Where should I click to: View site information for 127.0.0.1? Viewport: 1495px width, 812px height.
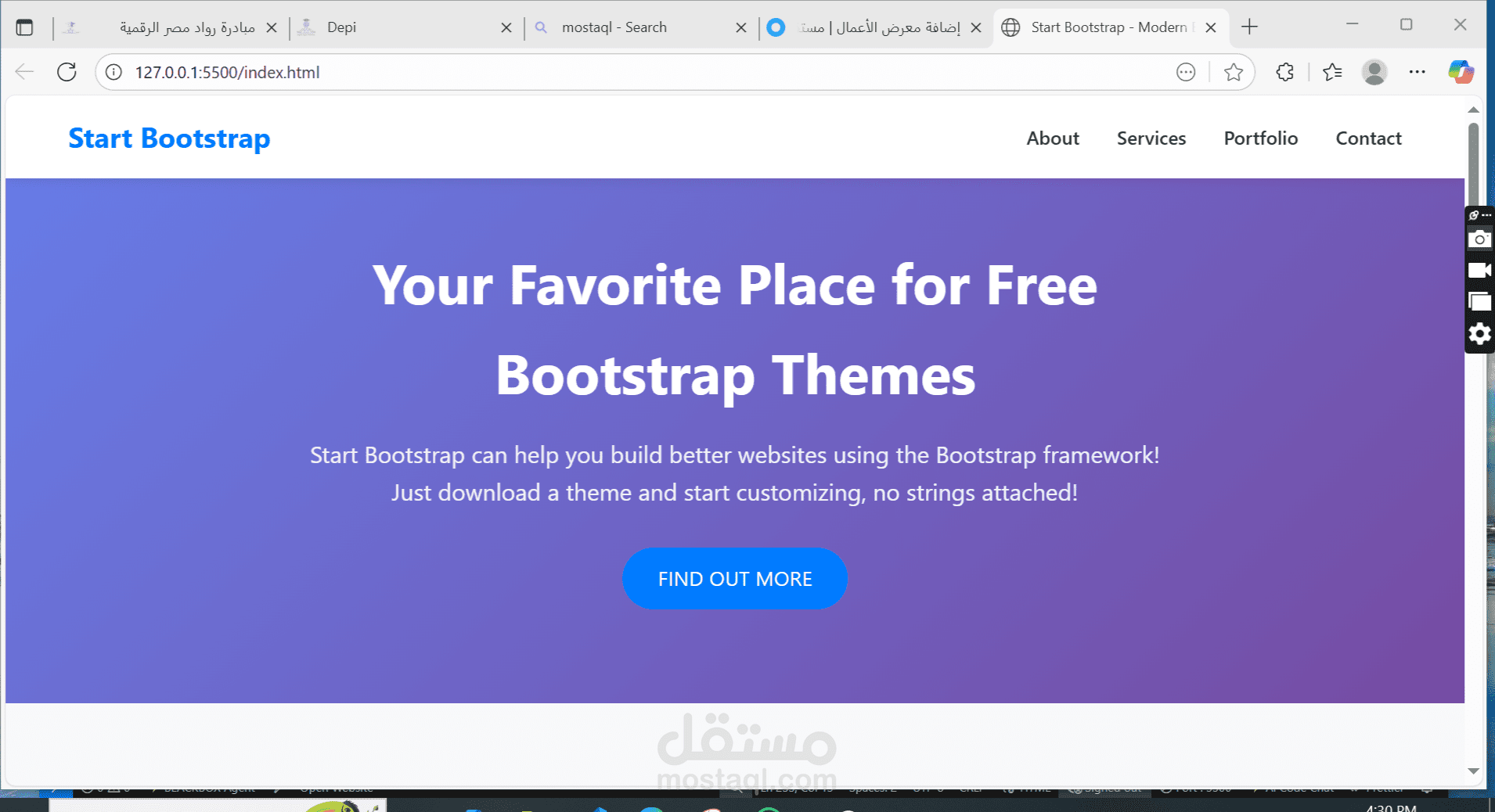(x=114, y=72)
